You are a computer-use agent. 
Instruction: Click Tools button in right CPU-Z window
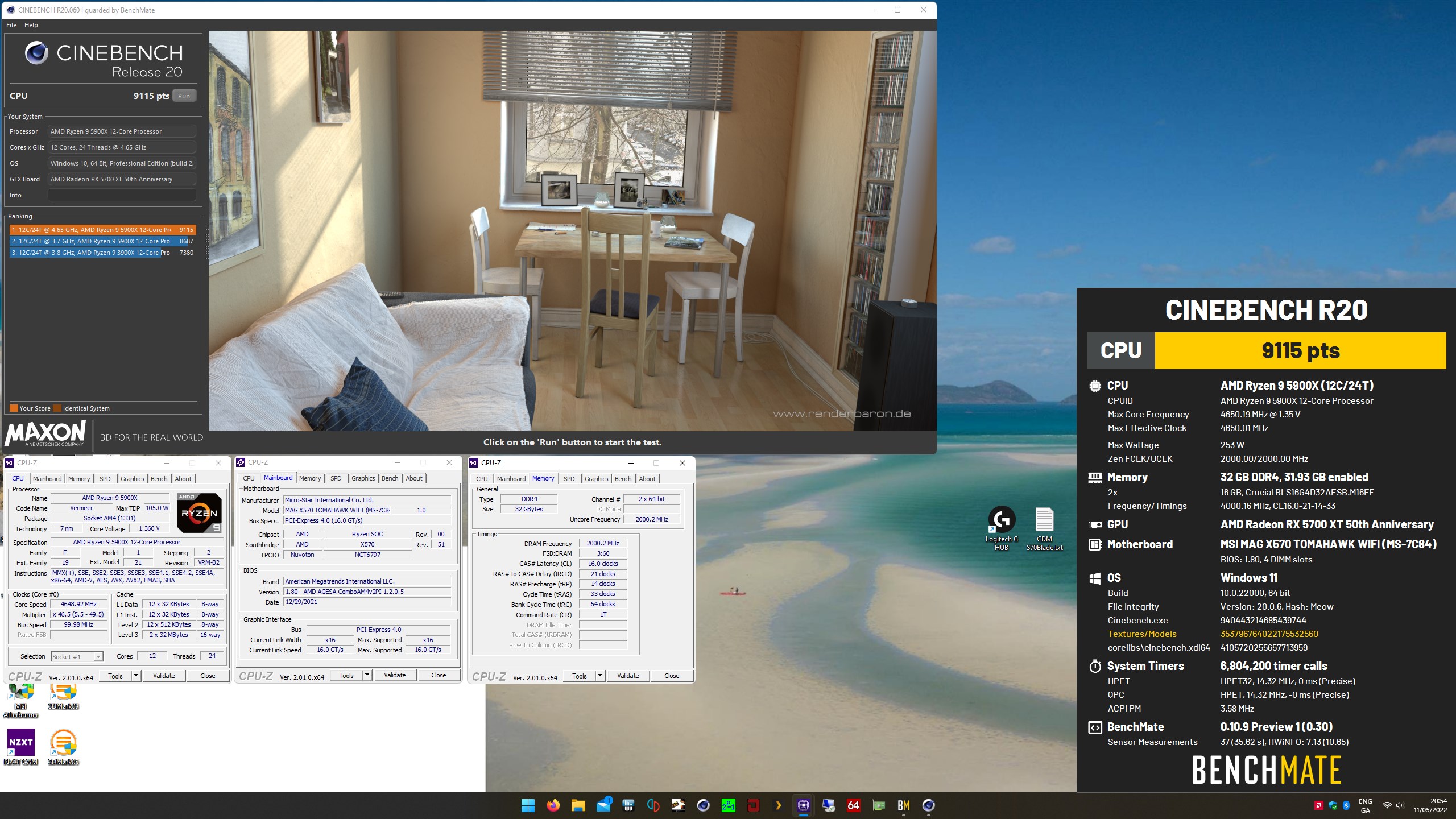tap(580, 676)
